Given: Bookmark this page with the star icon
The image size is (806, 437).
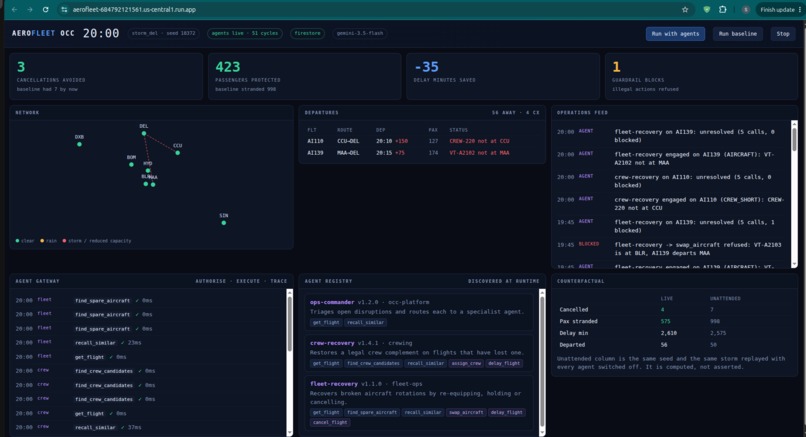Looking at the screenshot, I should coord(685,9).
